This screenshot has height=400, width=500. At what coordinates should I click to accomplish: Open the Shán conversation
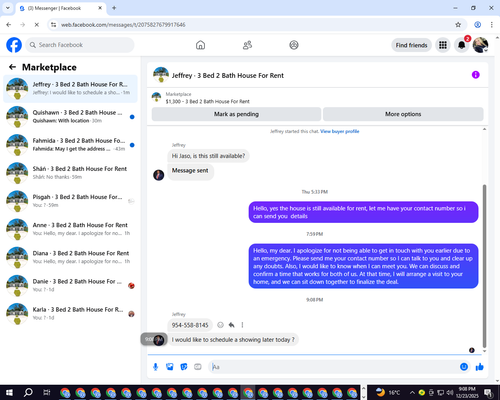70,173
